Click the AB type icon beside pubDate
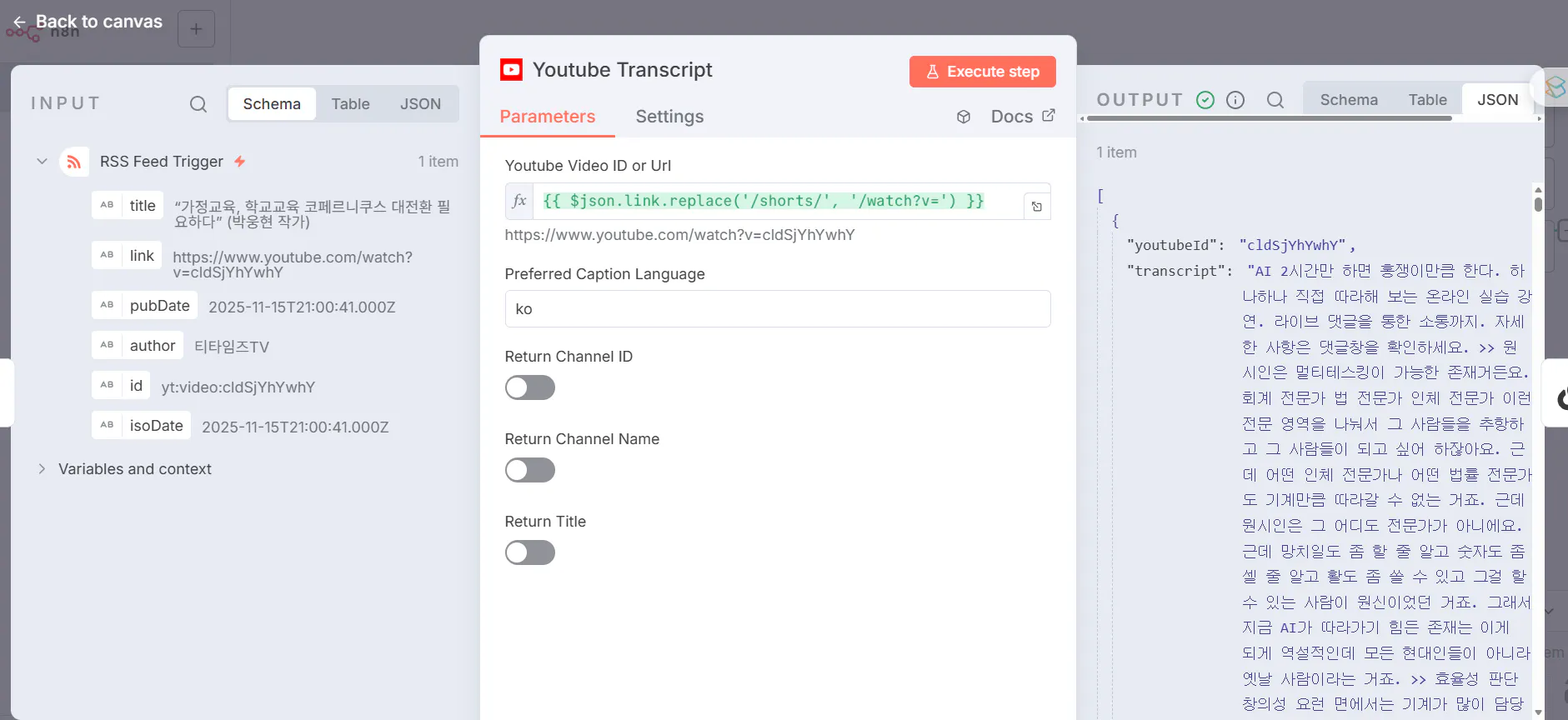This screenshot has height=720, width=1568. click(x=107, y=305)
